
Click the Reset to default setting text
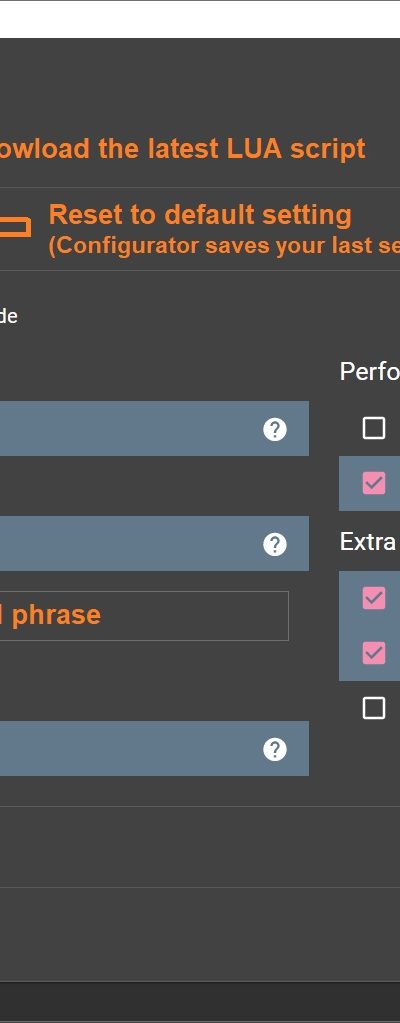click(200, 215)
